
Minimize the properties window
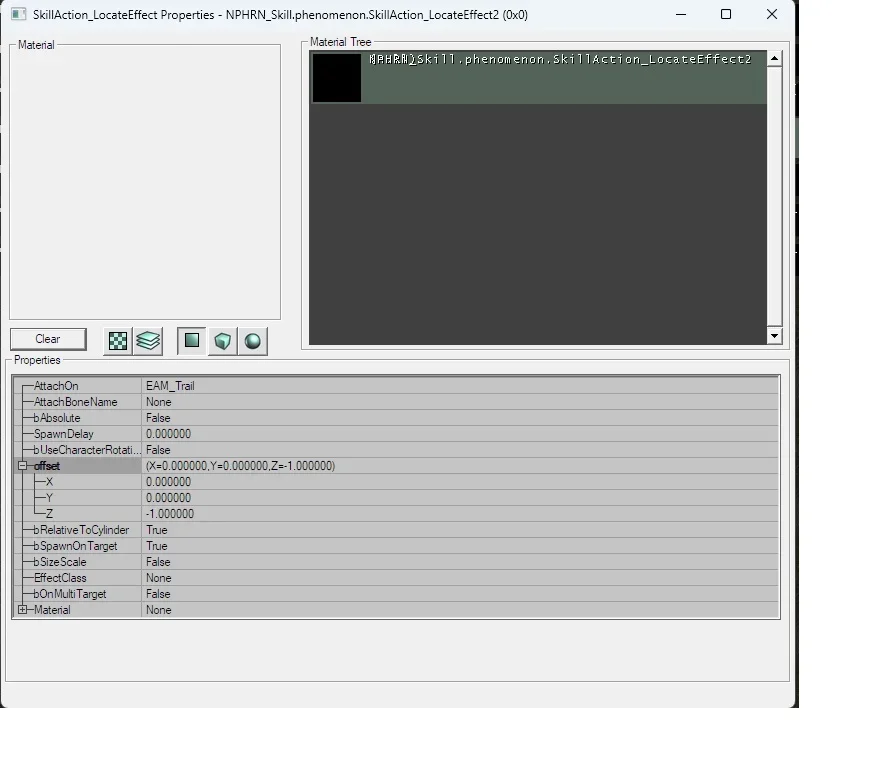681,14
